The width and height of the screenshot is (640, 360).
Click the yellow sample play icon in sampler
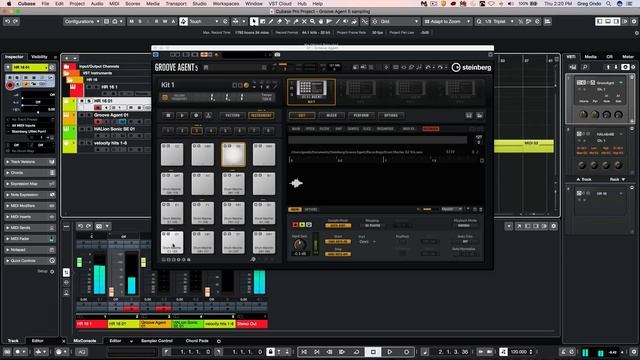[x=302, y=224]
